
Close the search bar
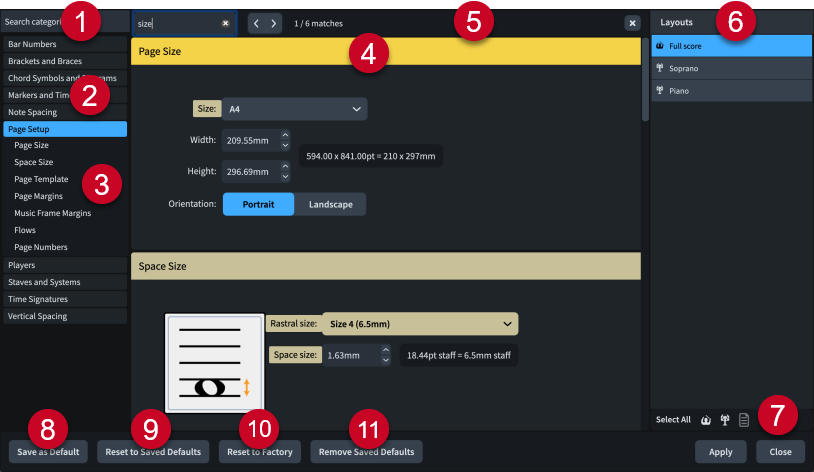point(632,22)
